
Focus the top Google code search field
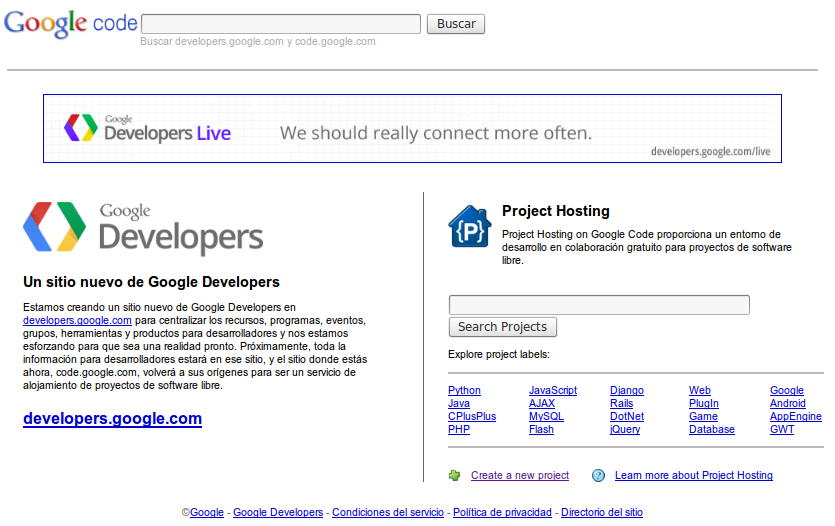click(x=281, y=24)
